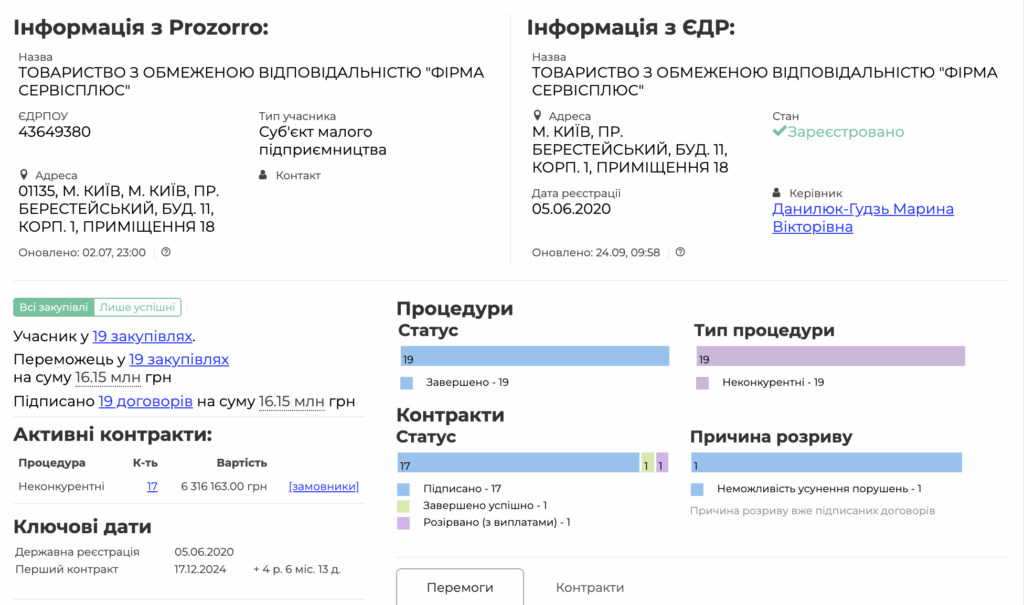This screenshot has height=605, width=1024.
Task: Open the 19 договорів link
Action: (145, 401)
